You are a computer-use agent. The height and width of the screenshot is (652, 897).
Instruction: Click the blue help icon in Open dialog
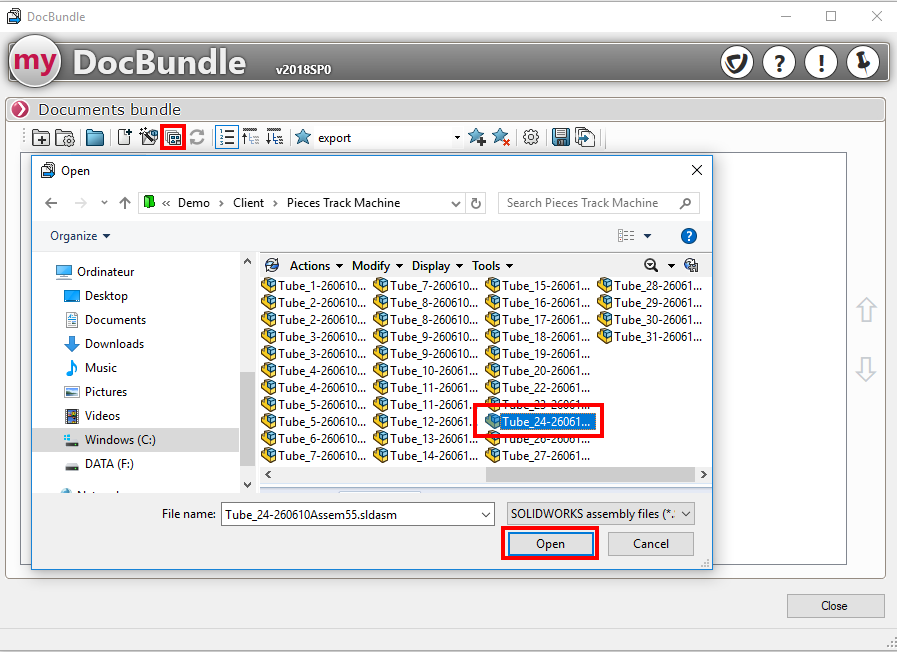pyautogui.click(x=688, y=237)
